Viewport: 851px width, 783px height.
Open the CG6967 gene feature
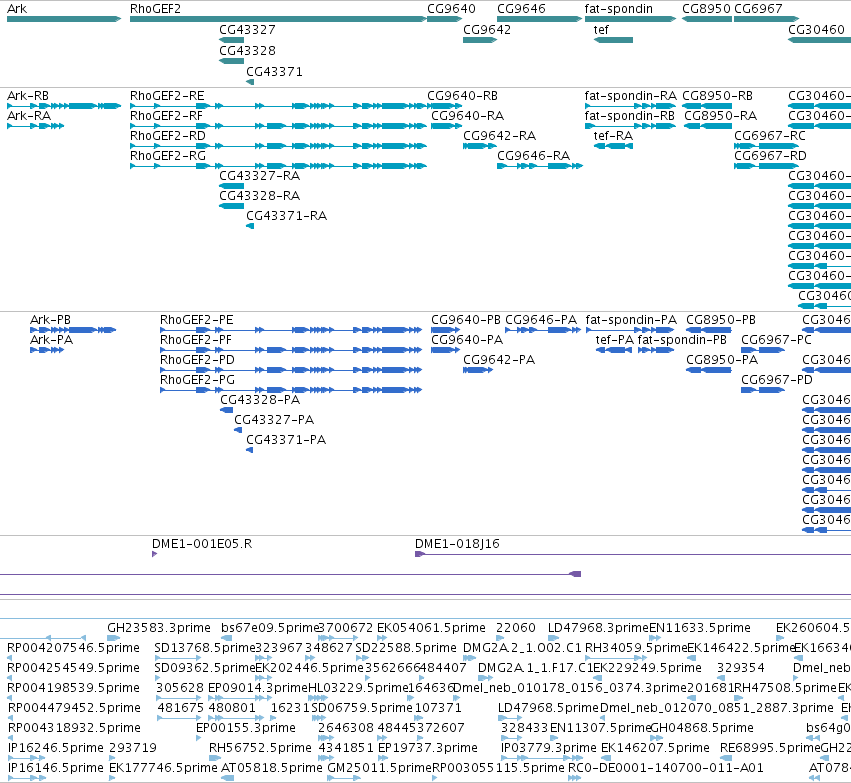tap(766, 19)
